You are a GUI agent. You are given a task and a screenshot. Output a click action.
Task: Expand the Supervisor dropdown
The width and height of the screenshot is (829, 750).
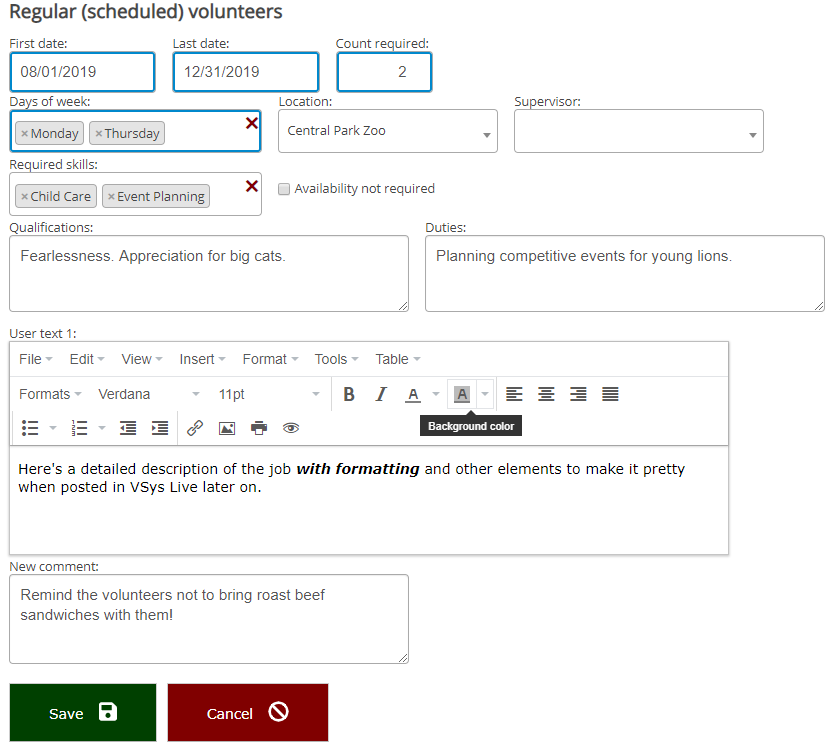(x=638, y=131)
